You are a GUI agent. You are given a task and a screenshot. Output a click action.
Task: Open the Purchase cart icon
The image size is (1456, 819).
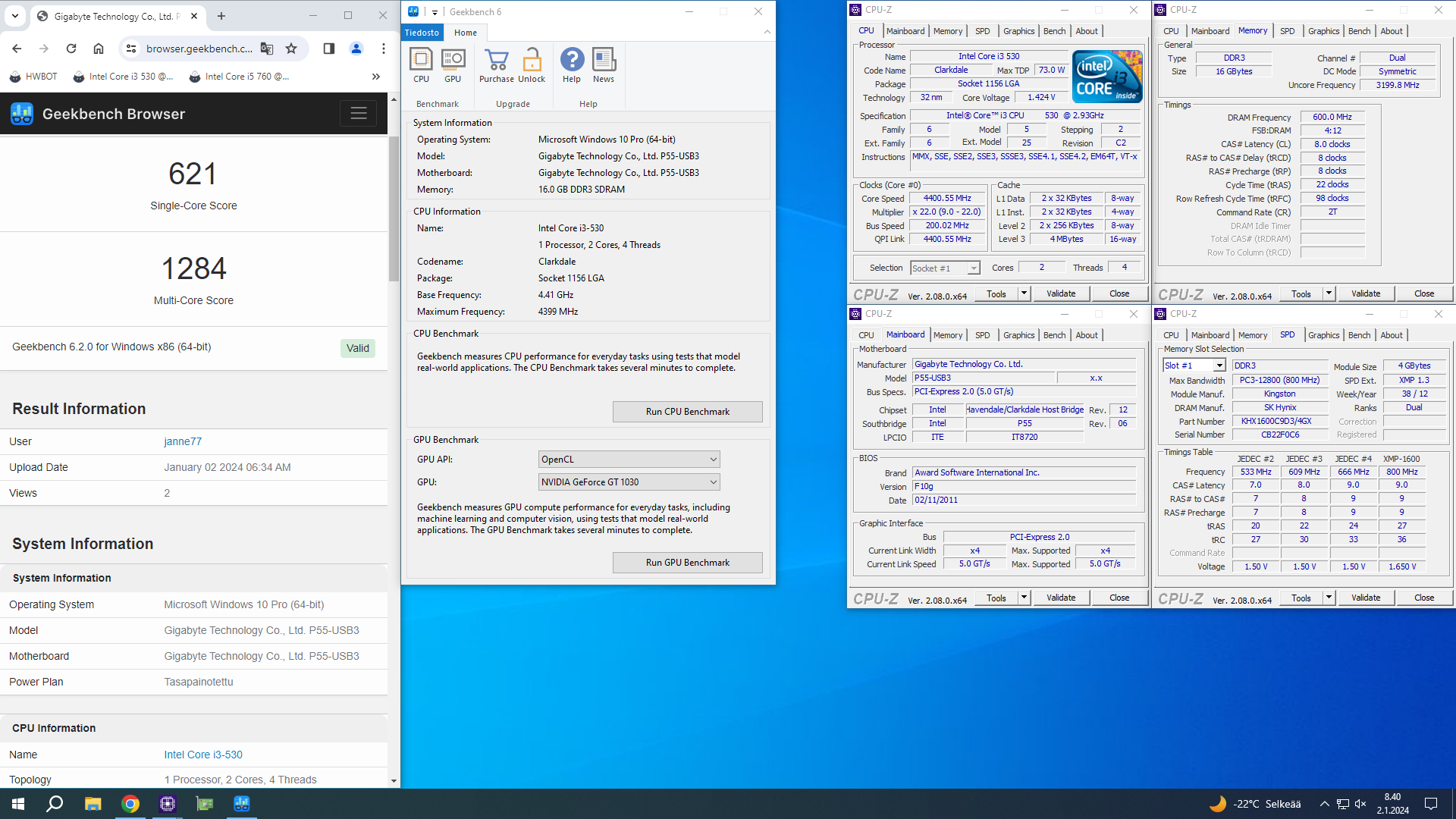tap(497, 65)
